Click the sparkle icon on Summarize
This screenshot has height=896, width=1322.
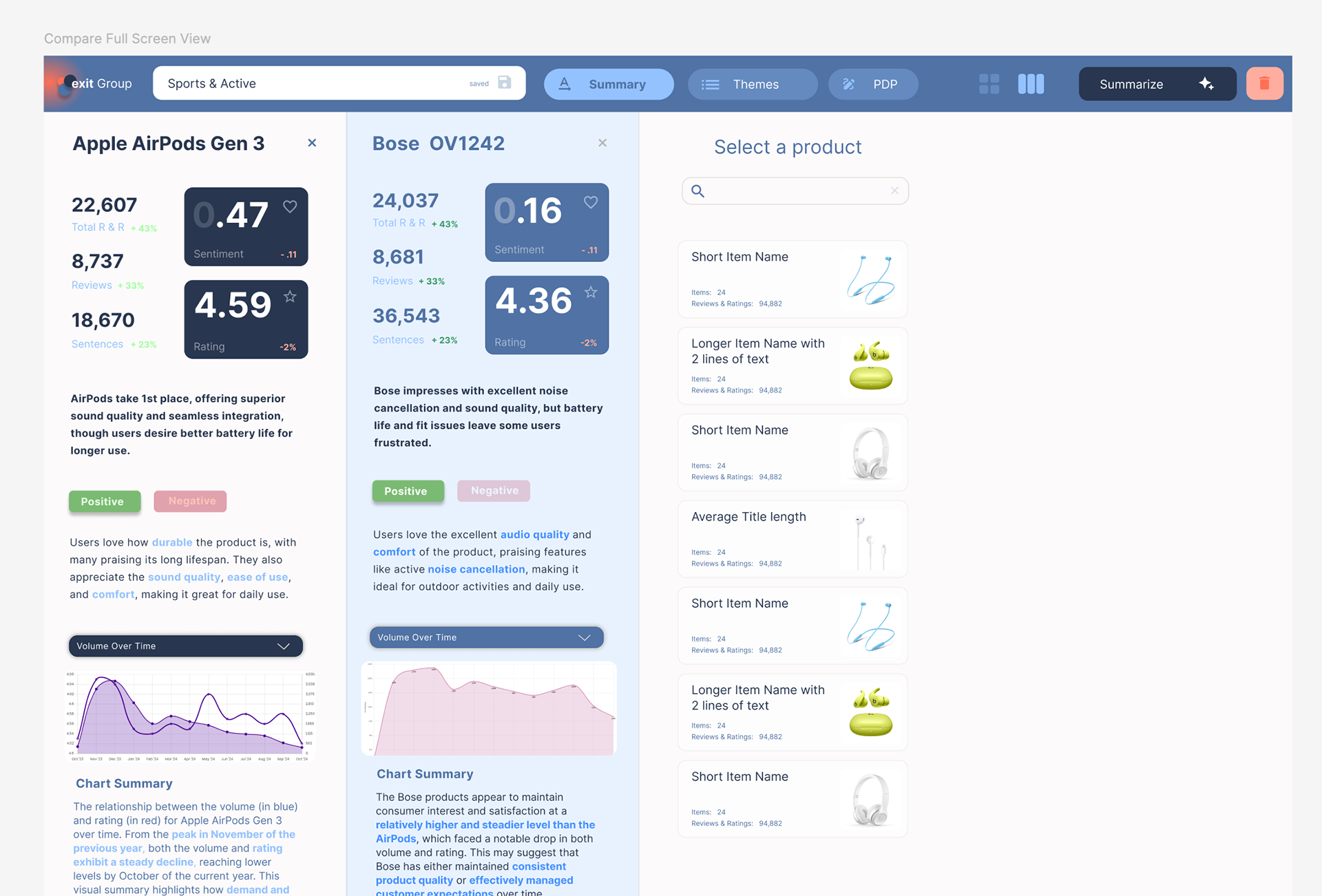click(x=1206, y=83)
